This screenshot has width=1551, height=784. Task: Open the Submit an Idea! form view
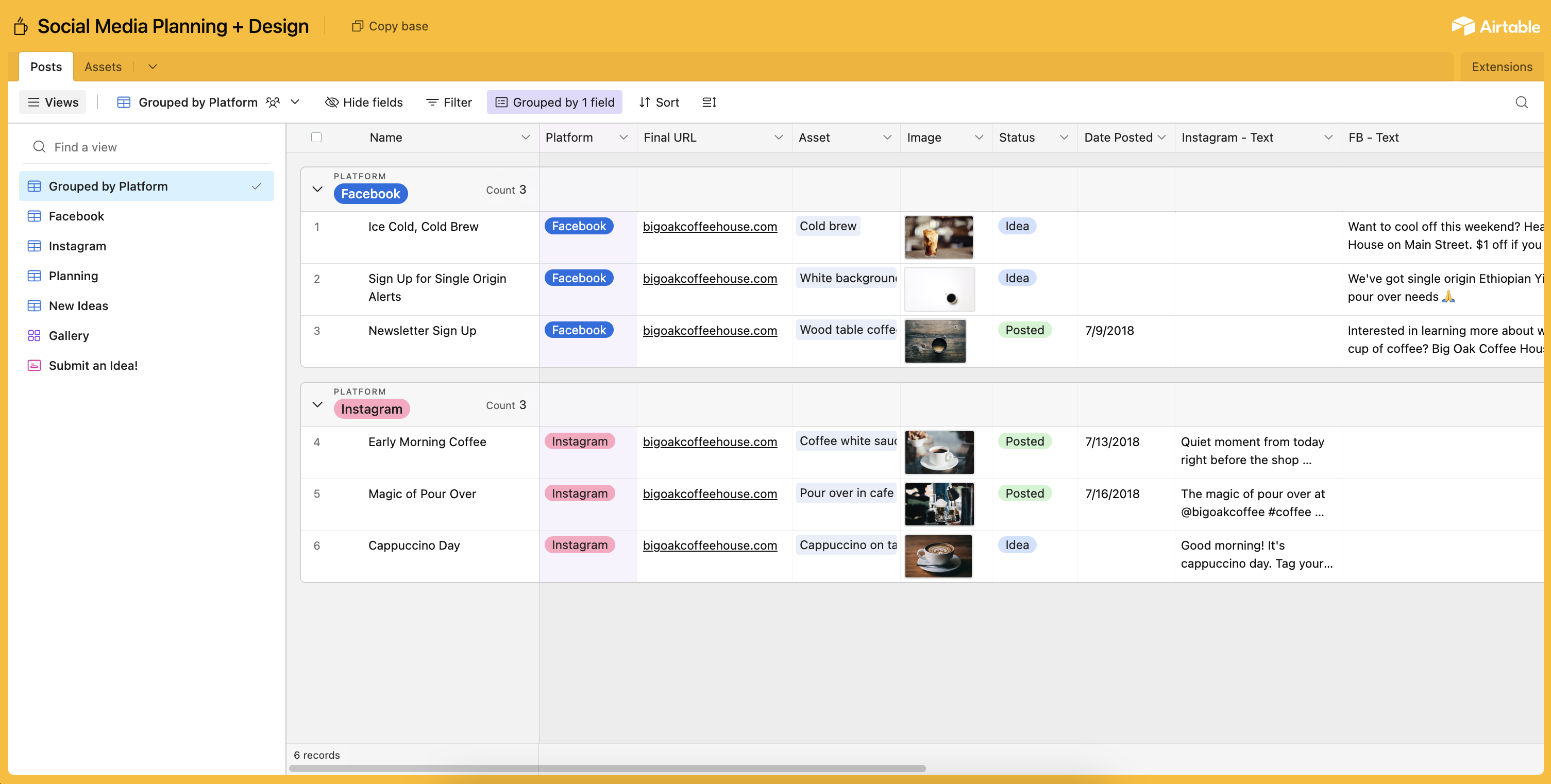click(146, 366)
